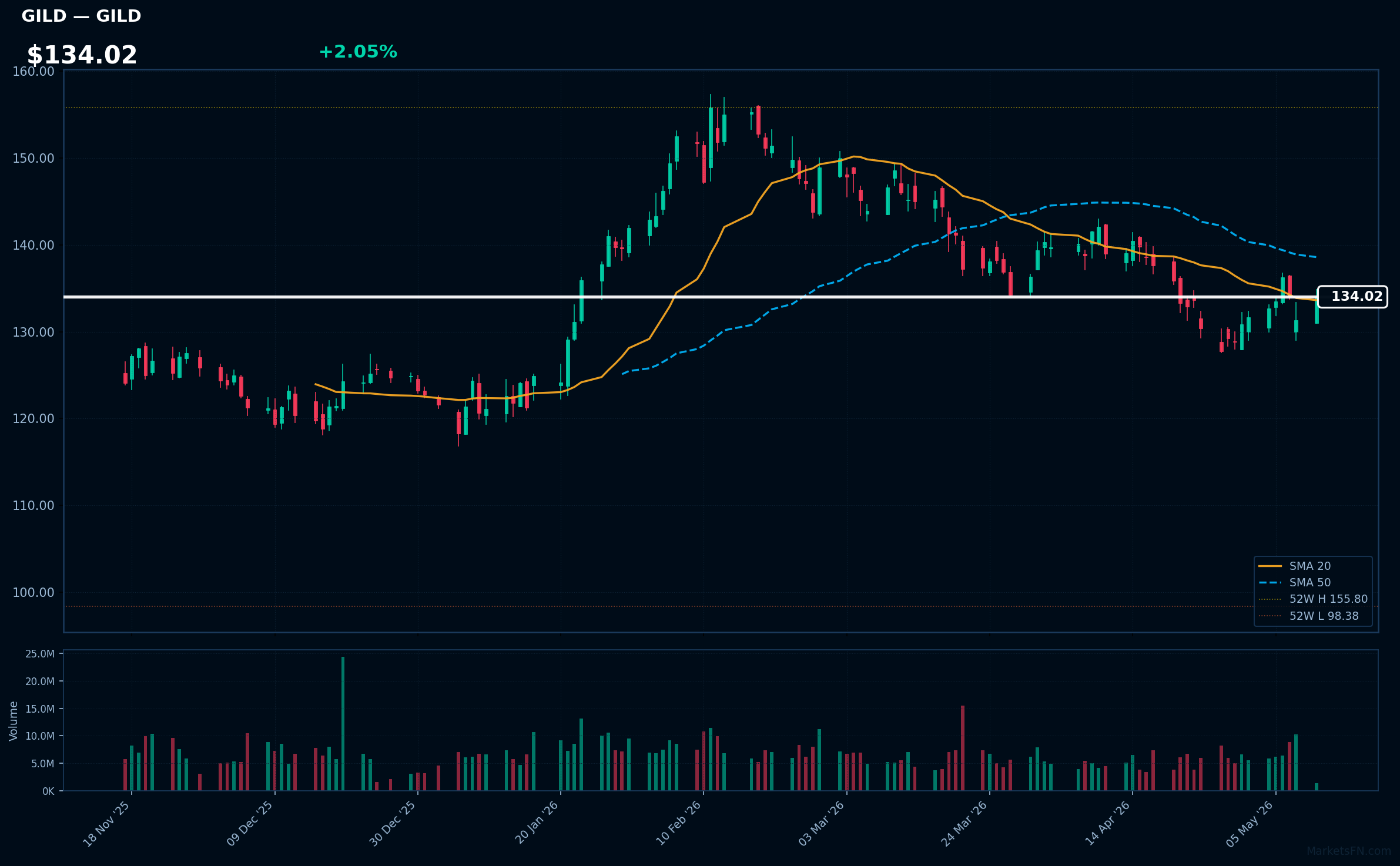Click the 5.0M volume axis label
Viewport: 1400px width, 866px height.
tap(43, 764)
